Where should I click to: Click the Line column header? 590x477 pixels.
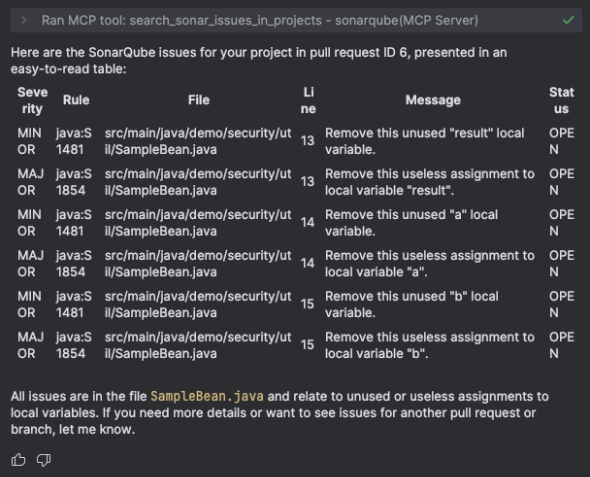click(x=308, y=100)
